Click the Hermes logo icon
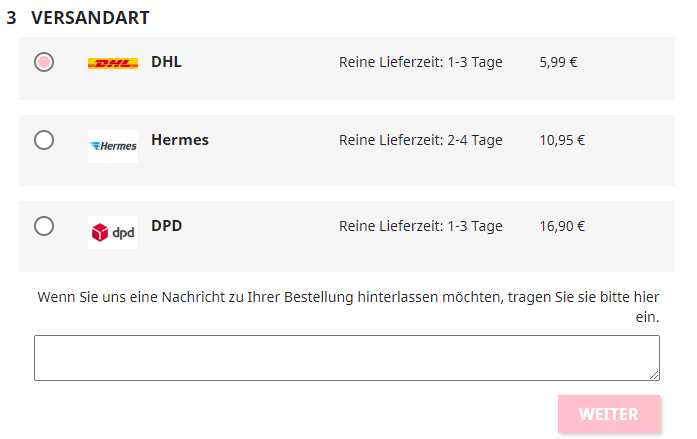This screenshot has width=697, height=439. pyautogui.click(x=113, y=146)
